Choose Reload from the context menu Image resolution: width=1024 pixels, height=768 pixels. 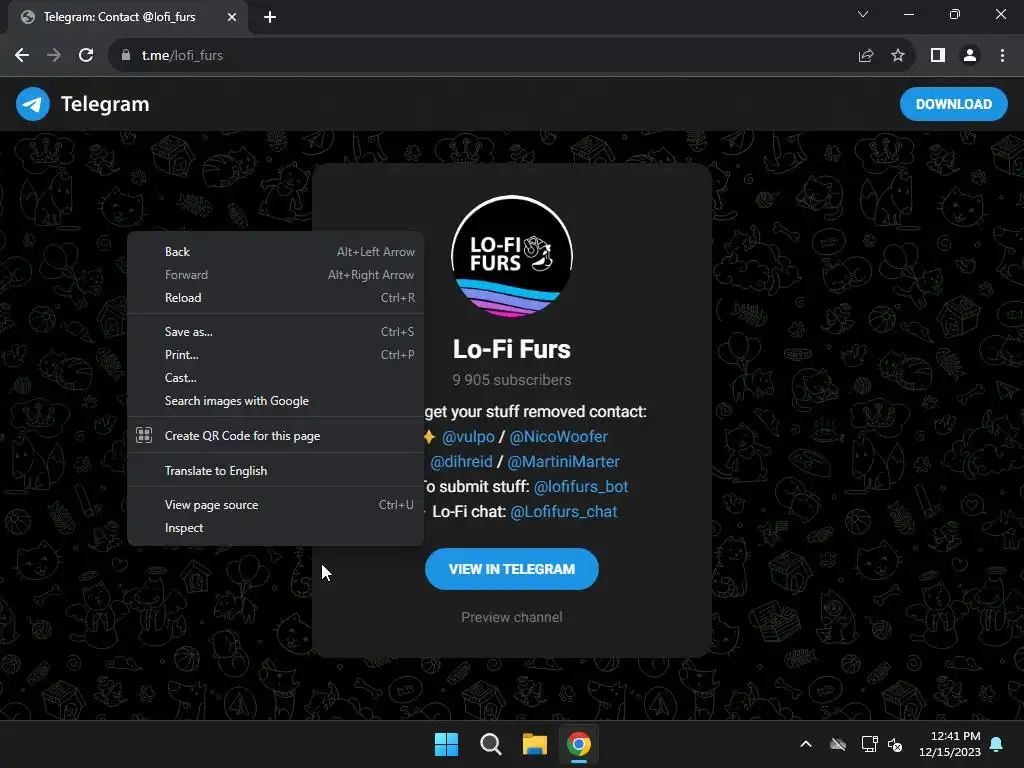pos(276,298)
